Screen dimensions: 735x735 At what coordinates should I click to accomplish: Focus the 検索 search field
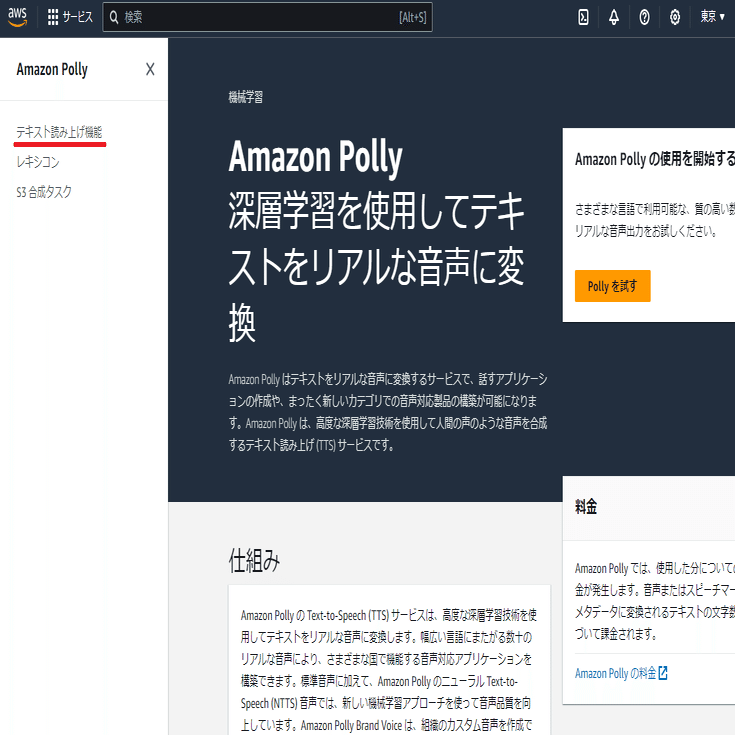(268, 17)
